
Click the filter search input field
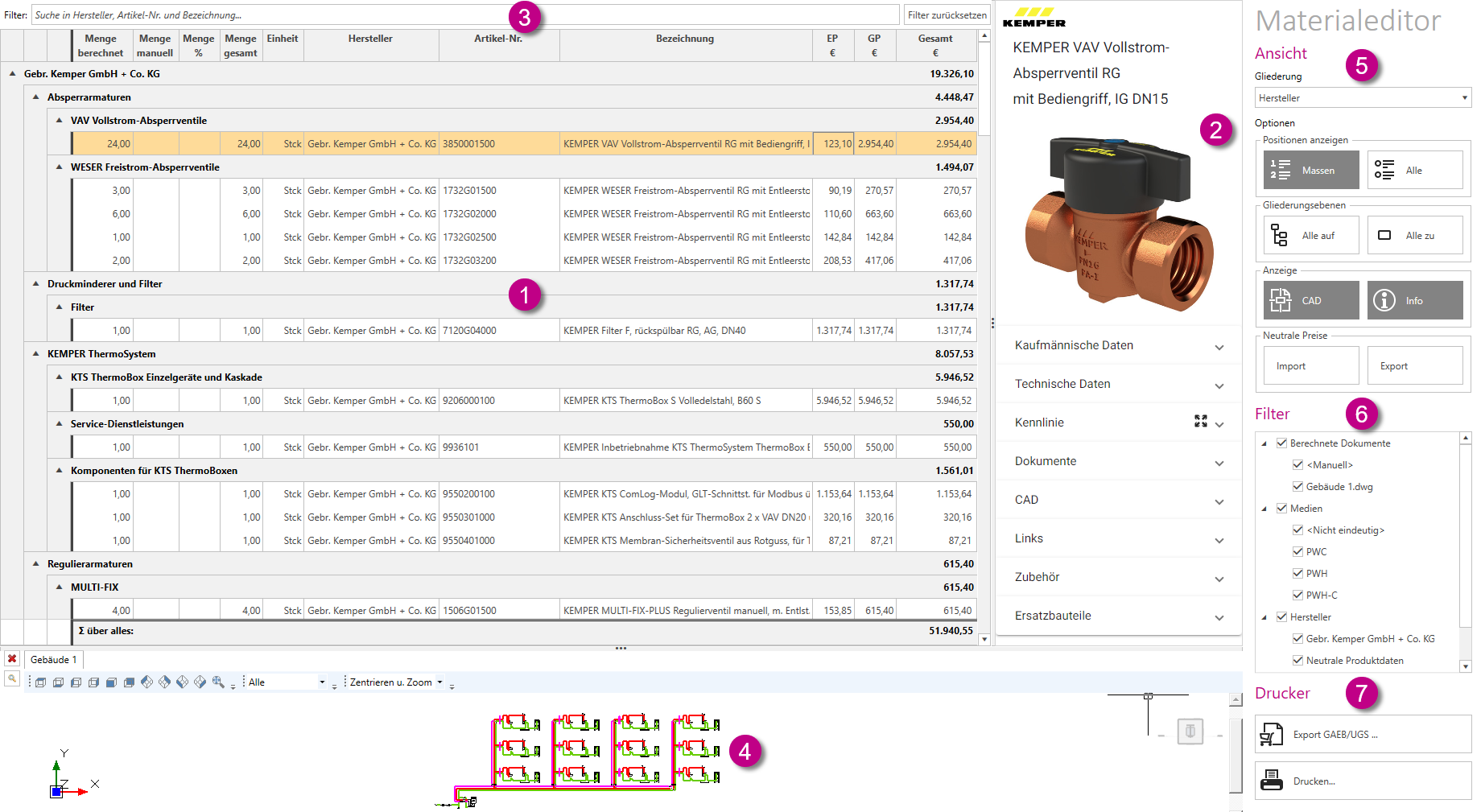tap(465, 14)
